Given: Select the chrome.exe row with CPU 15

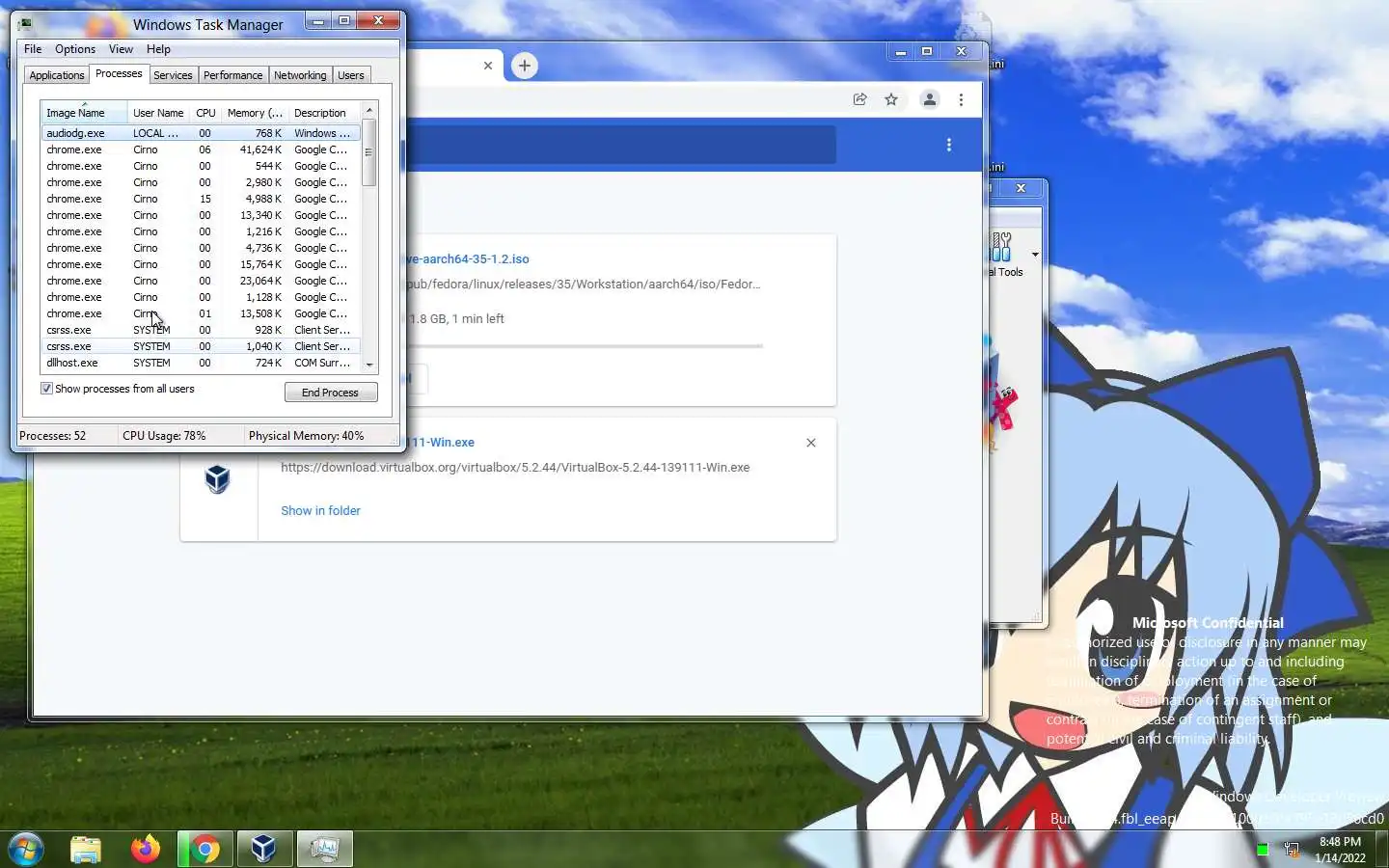Looking at the screenshot, I should click(x=201, y=199).
